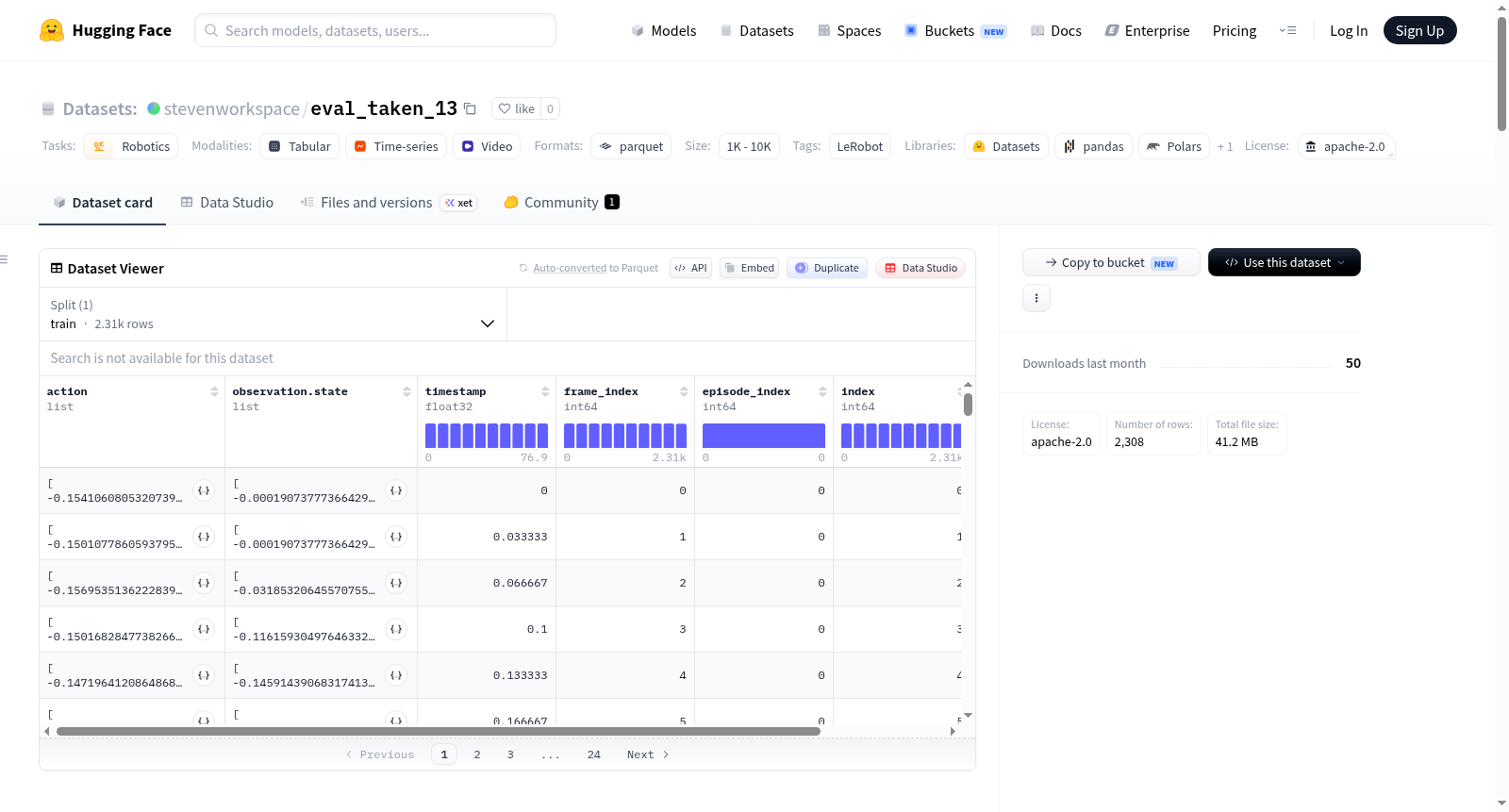Viewport: 1509px width, 812px height.
Task: Click the Duplicate button
Action: (x=827, y=268)
